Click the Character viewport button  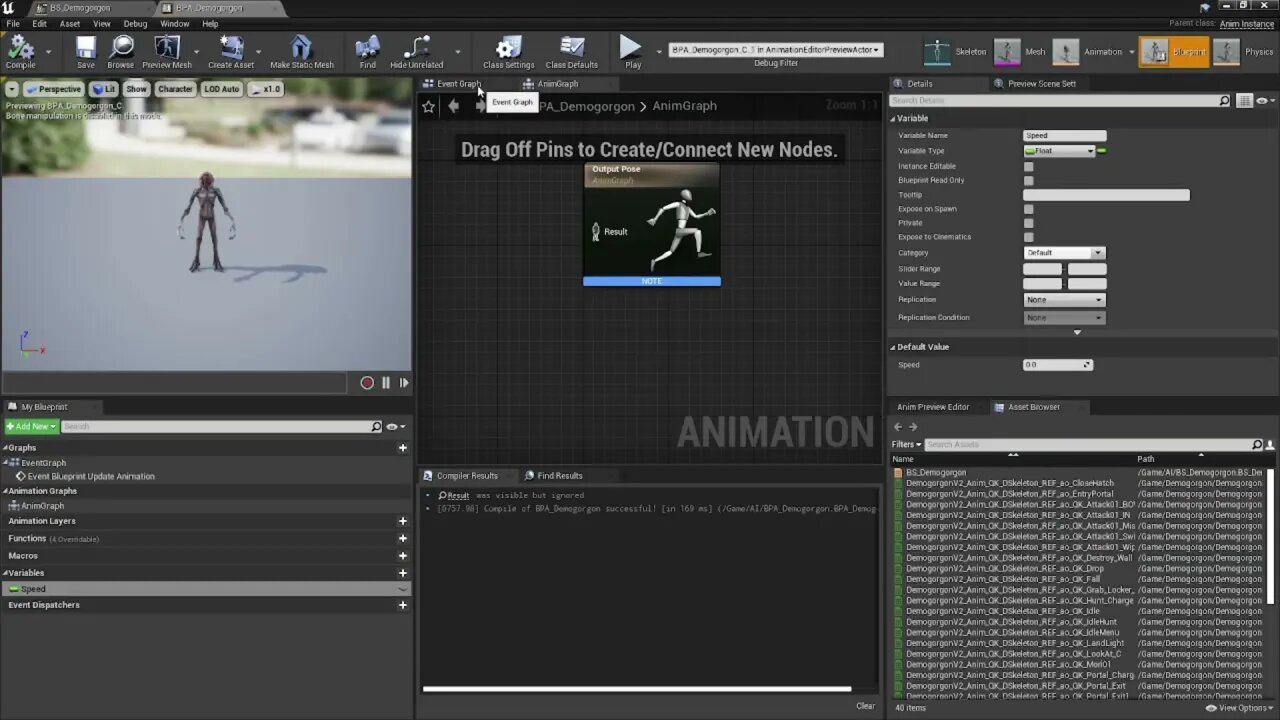[175, 89]
